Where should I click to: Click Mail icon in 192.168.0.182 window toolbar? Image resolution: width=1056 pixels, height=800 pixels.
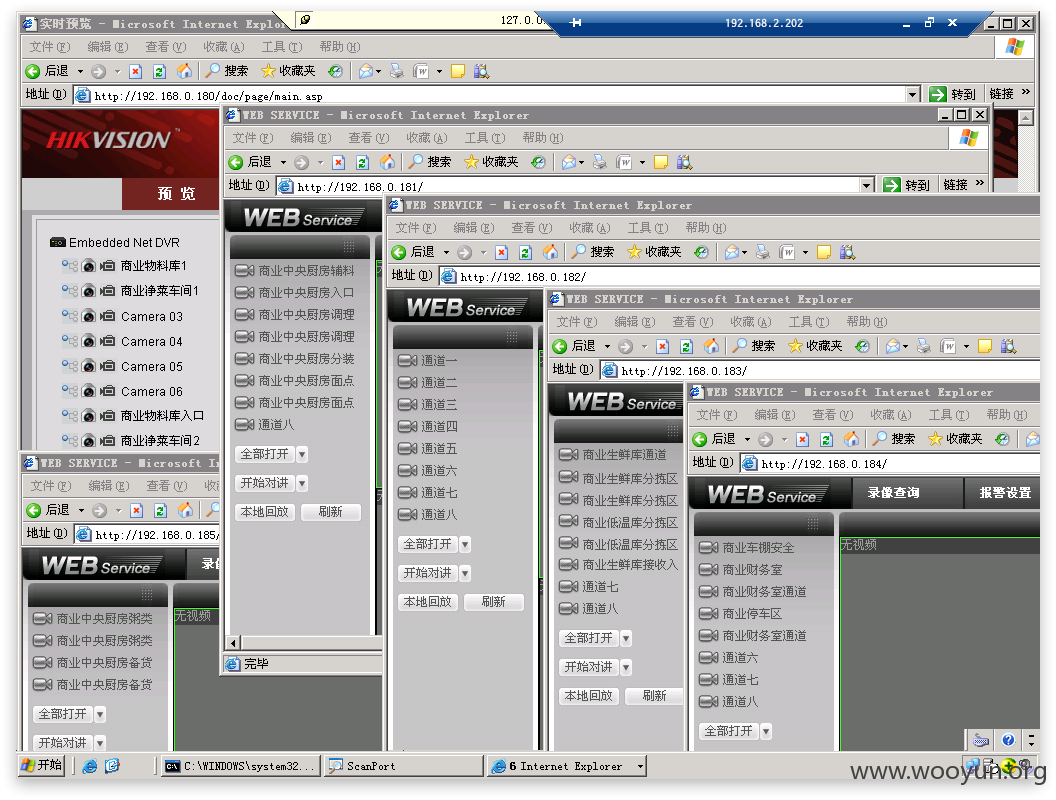tap(732, 252)
